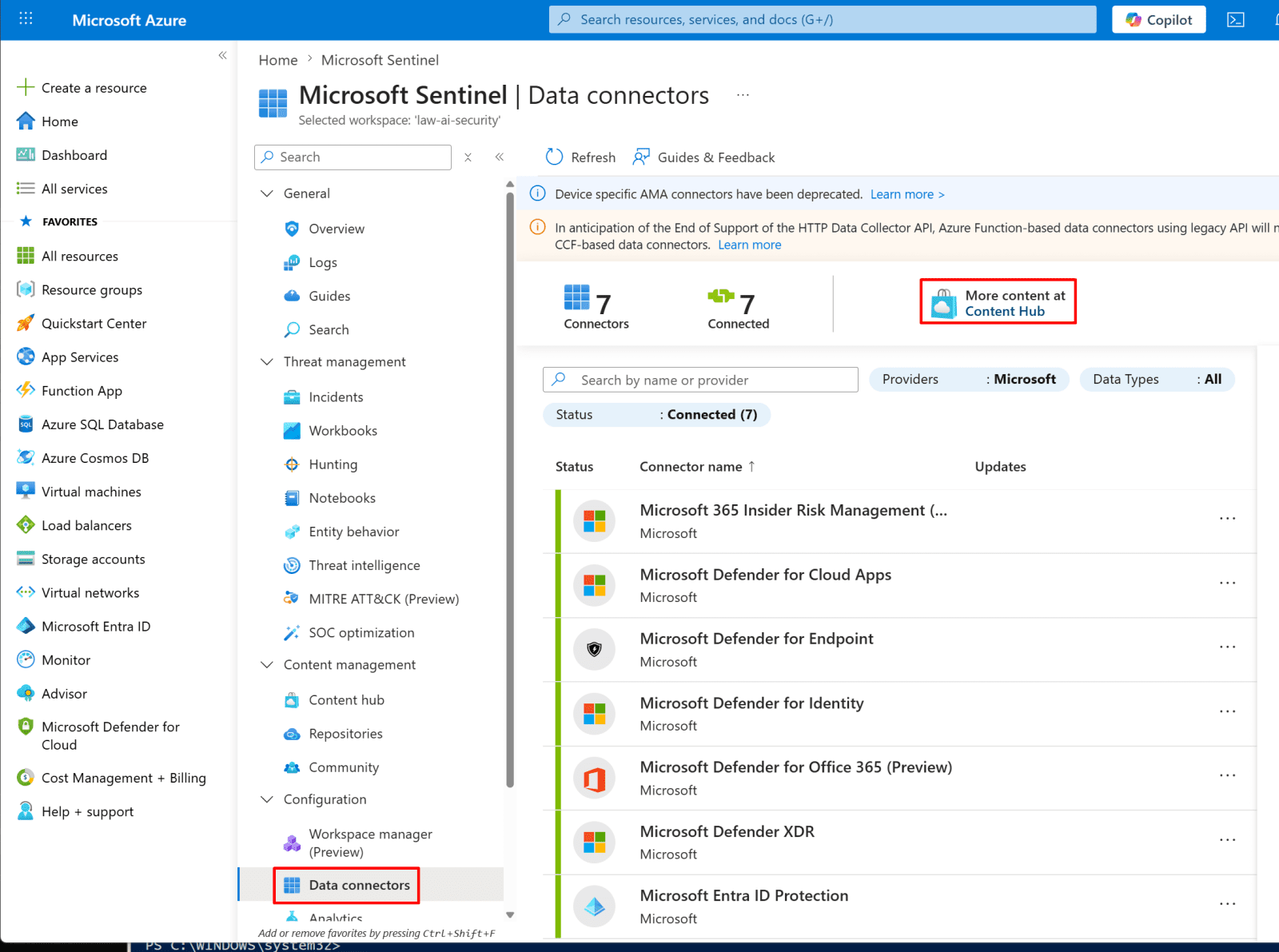Open the Status Connected filter
Screen dimensions: 1279x952
coord(656,415)
